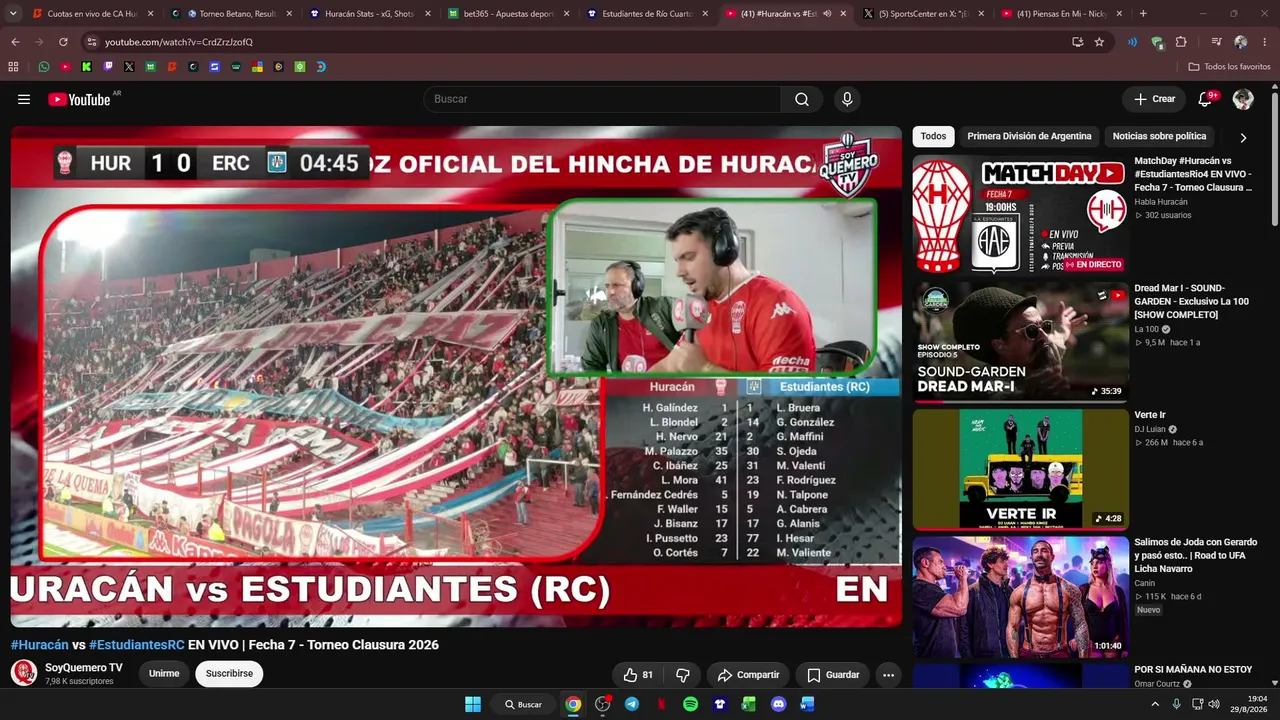Click the Crear button
Viewport: 1280px width, 720px height.
pyautogui.click(x=1154, y=99)
